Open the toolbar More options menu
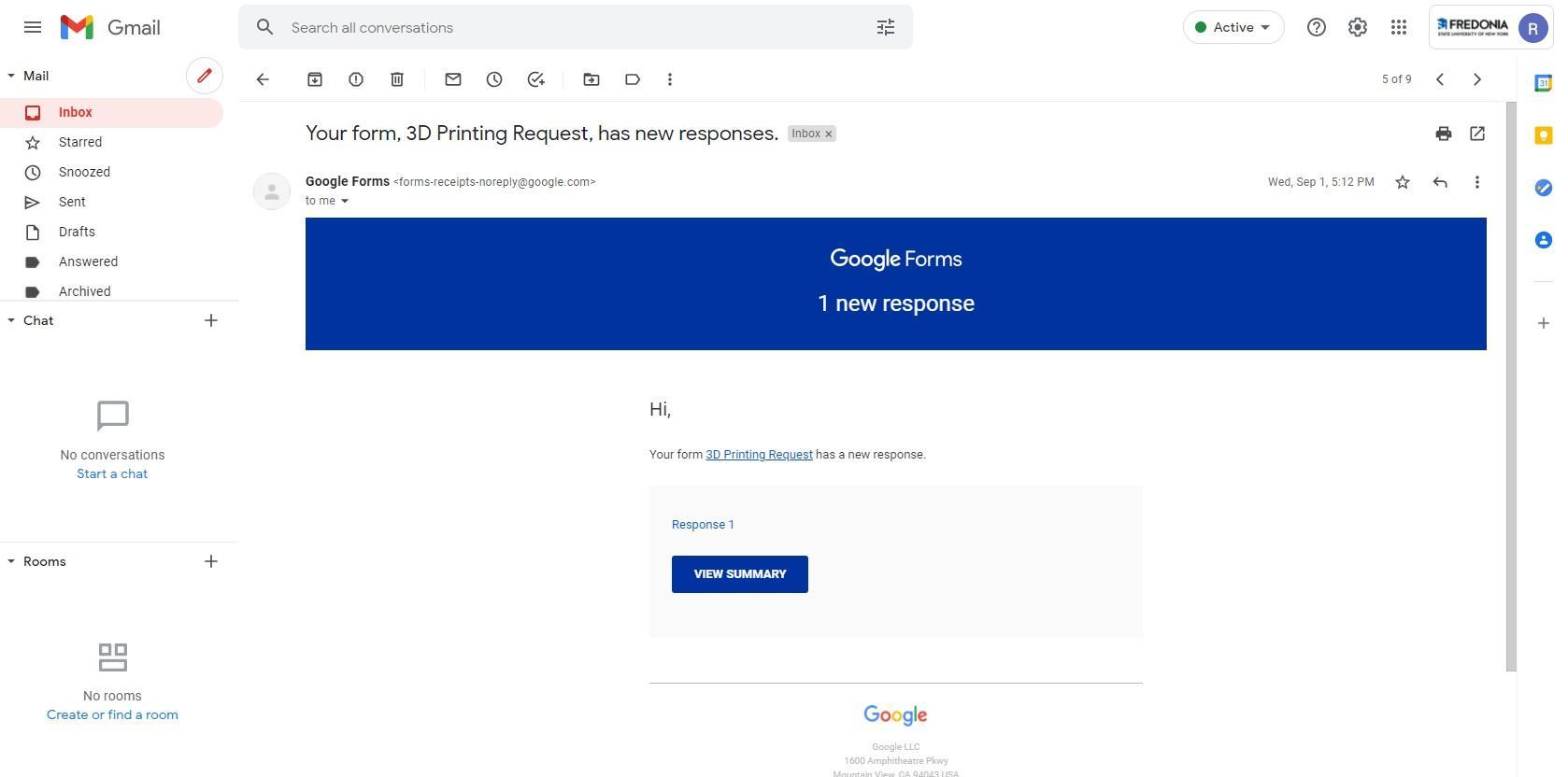The image size is (1568, 777). tap(670, 79)
